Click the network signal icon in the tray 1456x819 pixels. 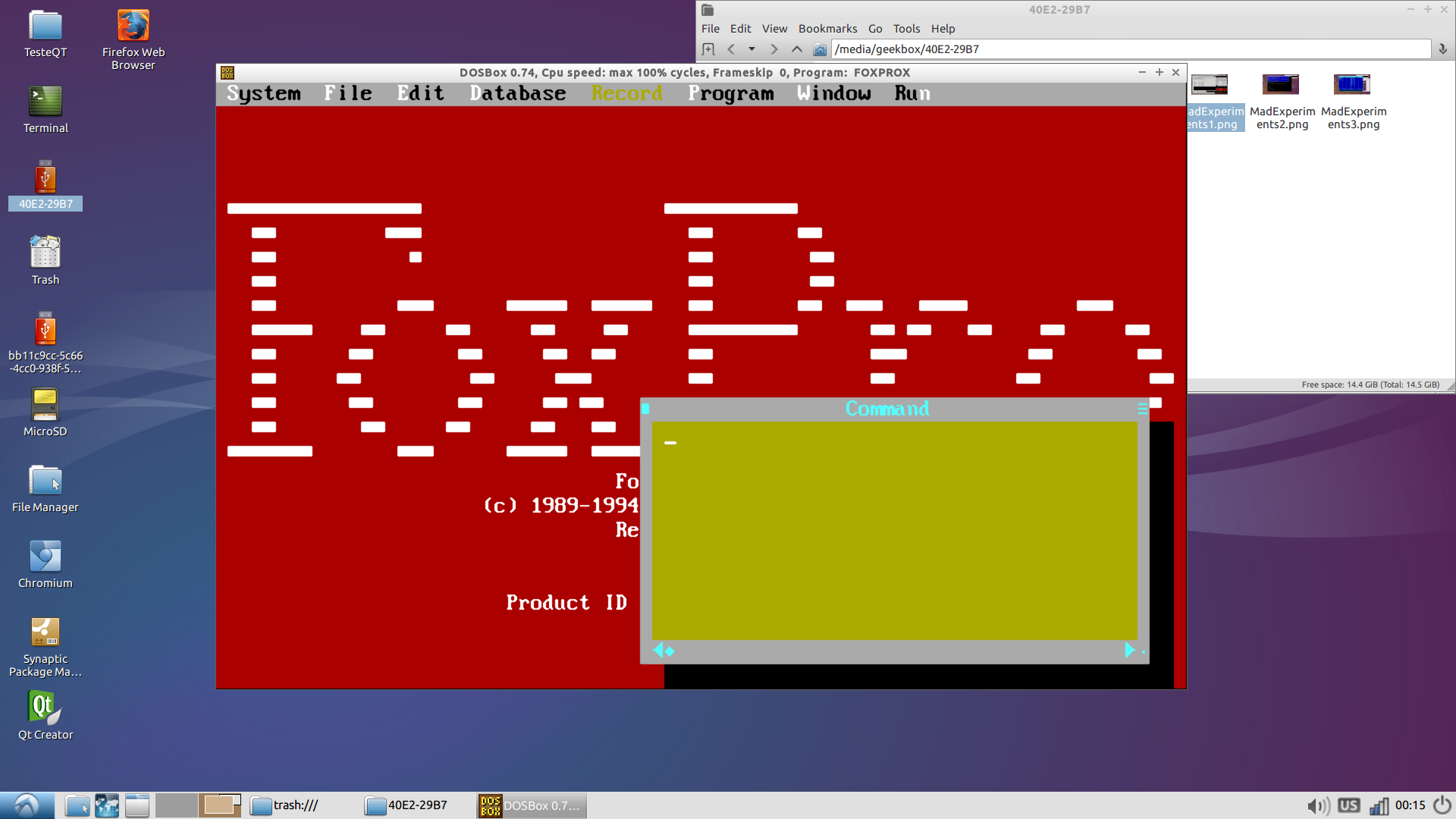(1378, 805)
